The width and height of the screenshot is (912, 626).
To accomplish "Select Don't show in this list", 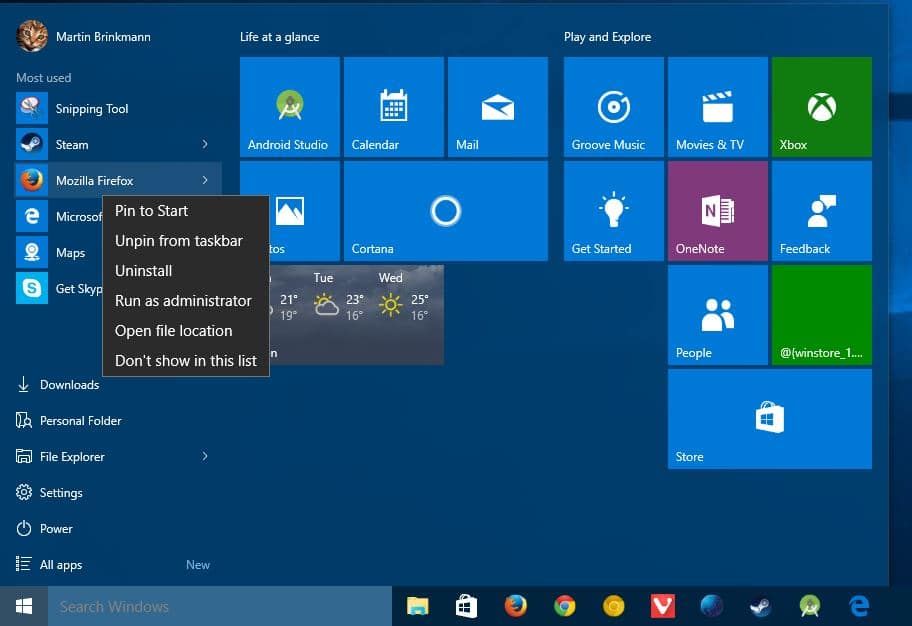I will tap(186, 361).
